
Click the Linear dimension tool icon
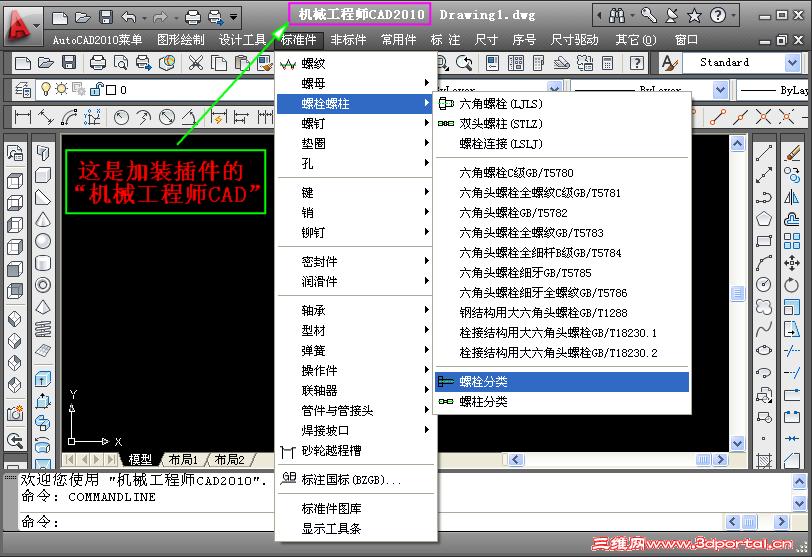coord(22,118)
